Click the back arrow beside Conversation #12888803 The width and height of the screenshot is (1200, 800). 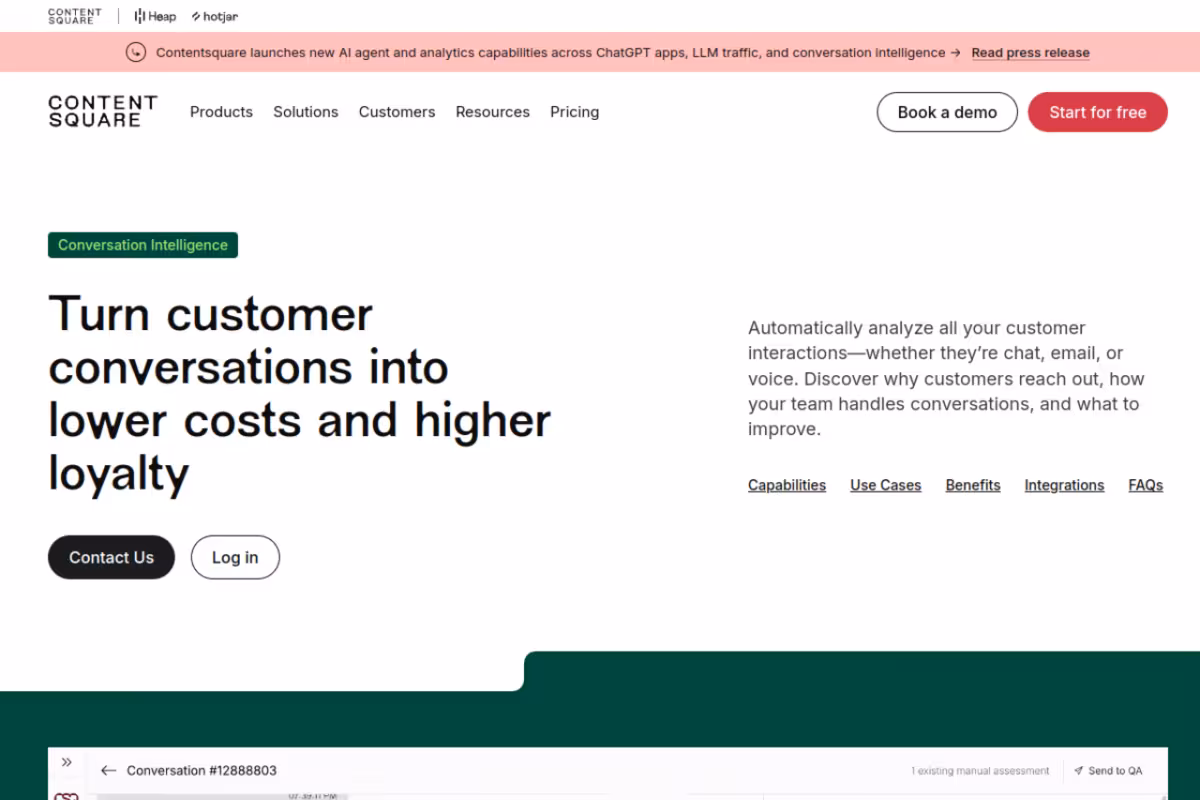tap(109, 771)
